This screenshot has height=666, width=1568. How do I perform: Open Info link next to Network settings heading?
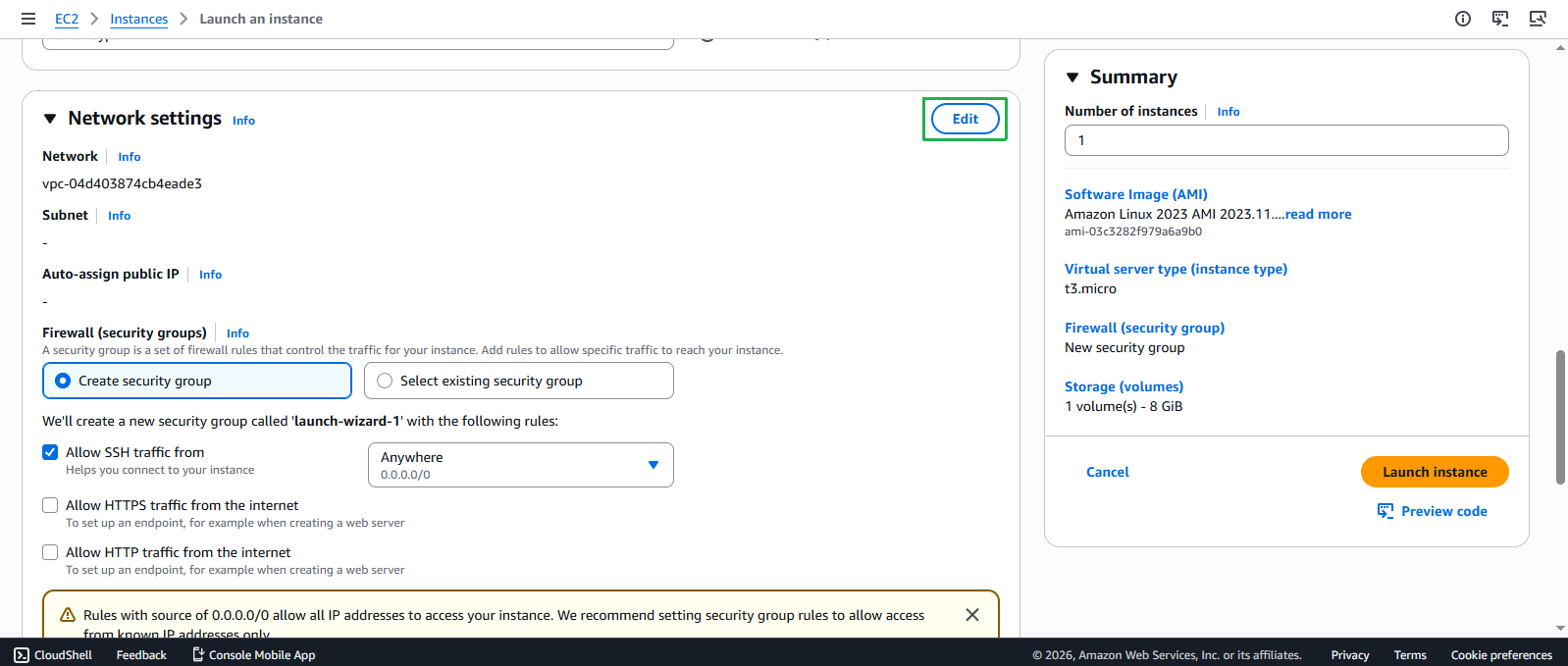click(243, 121)
